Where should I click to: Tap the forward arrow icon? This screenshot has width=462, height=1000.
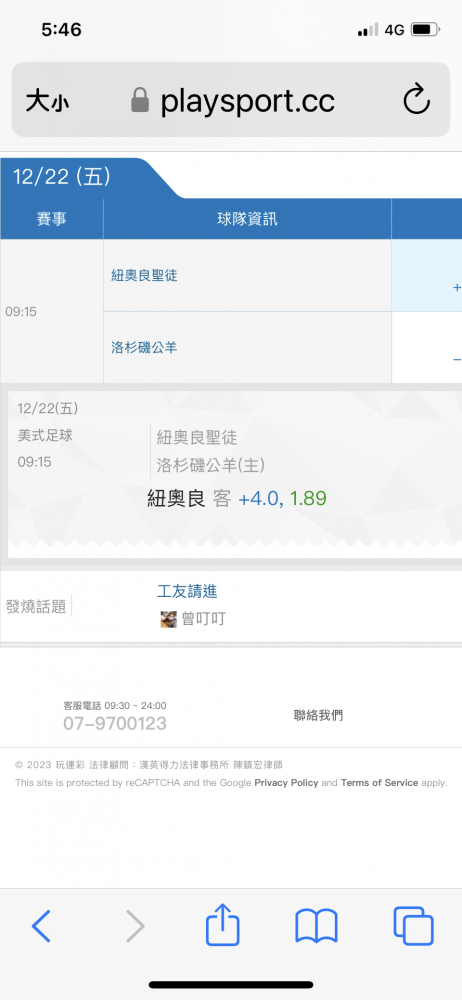[135, 926]
